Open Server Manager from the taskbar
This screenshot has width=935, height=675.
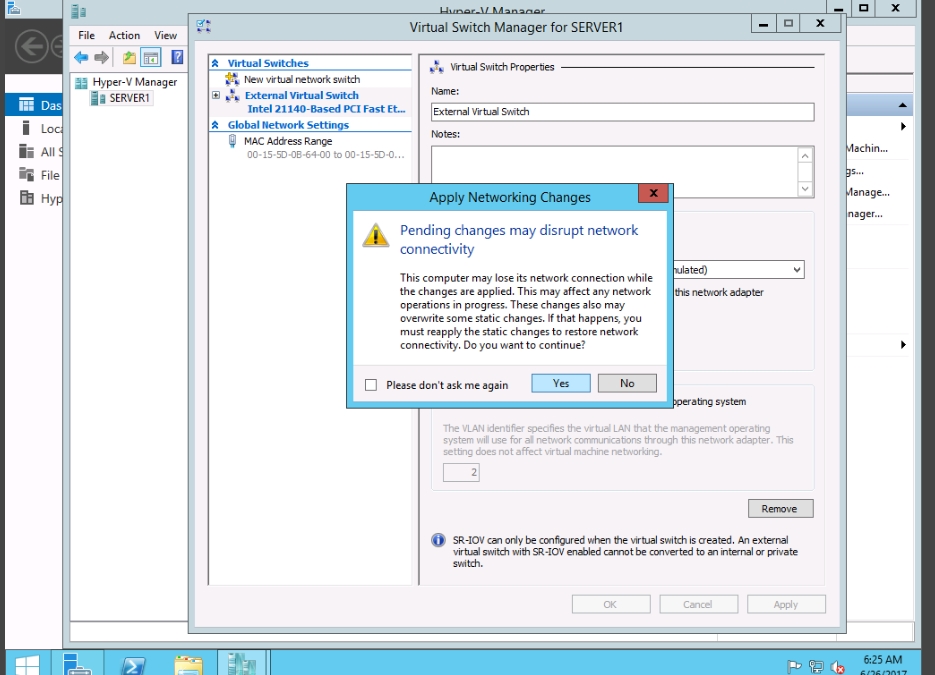pos(78,664)
